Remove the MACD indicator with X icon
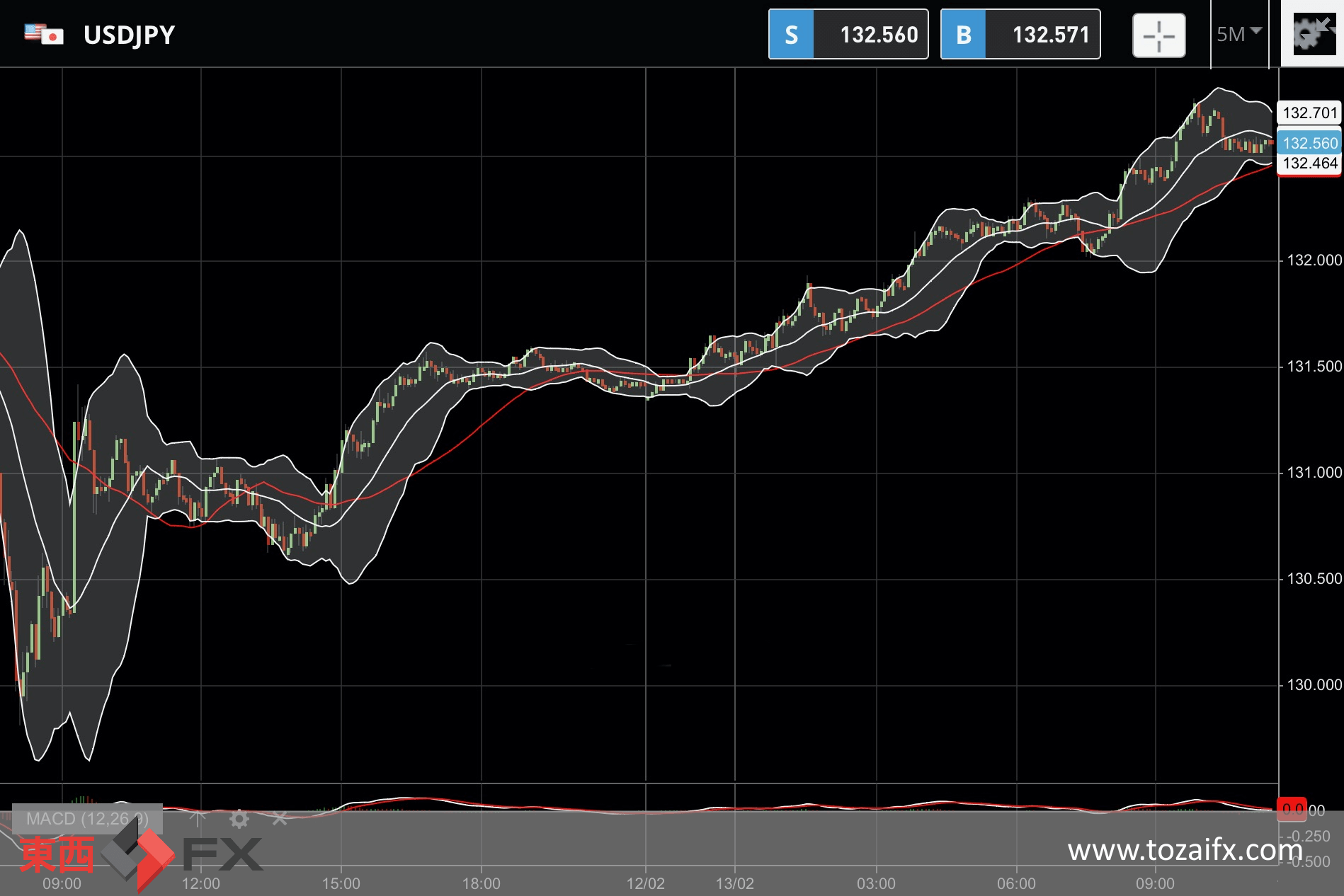Image resolution: width=1344 pixels, height=896 pixels. [x=280, y=819]
